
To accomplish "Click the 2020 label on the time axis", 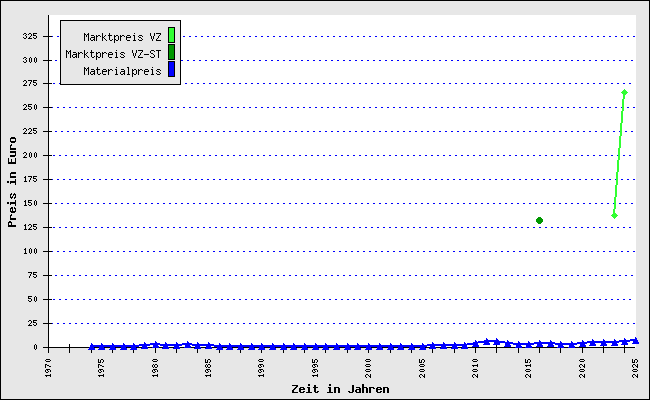I will 582,368.
